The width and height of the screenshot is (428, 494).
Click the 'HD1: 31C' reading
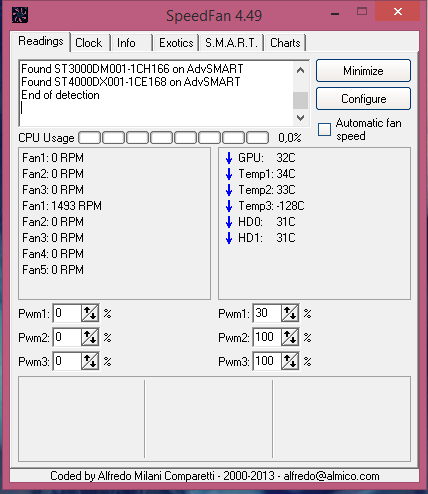(267, 238)
